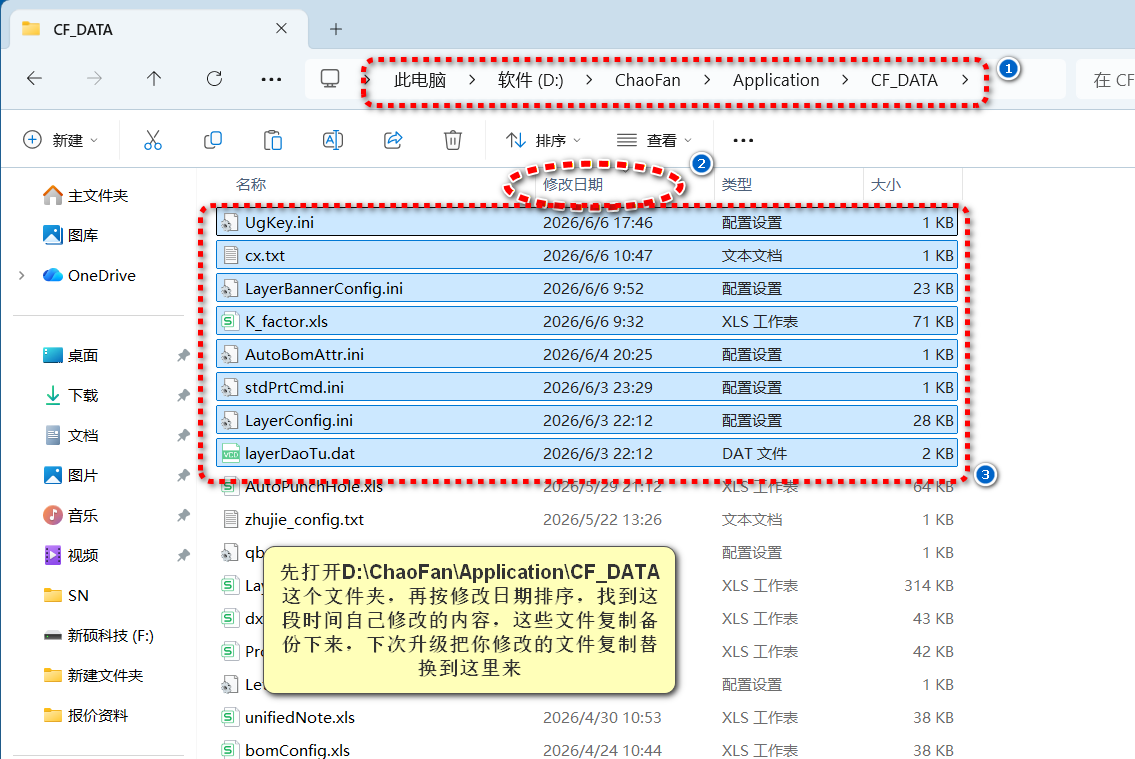Open the 查看 view dropdown
The width and height of the screenshot is (1135, 759).
654,140
